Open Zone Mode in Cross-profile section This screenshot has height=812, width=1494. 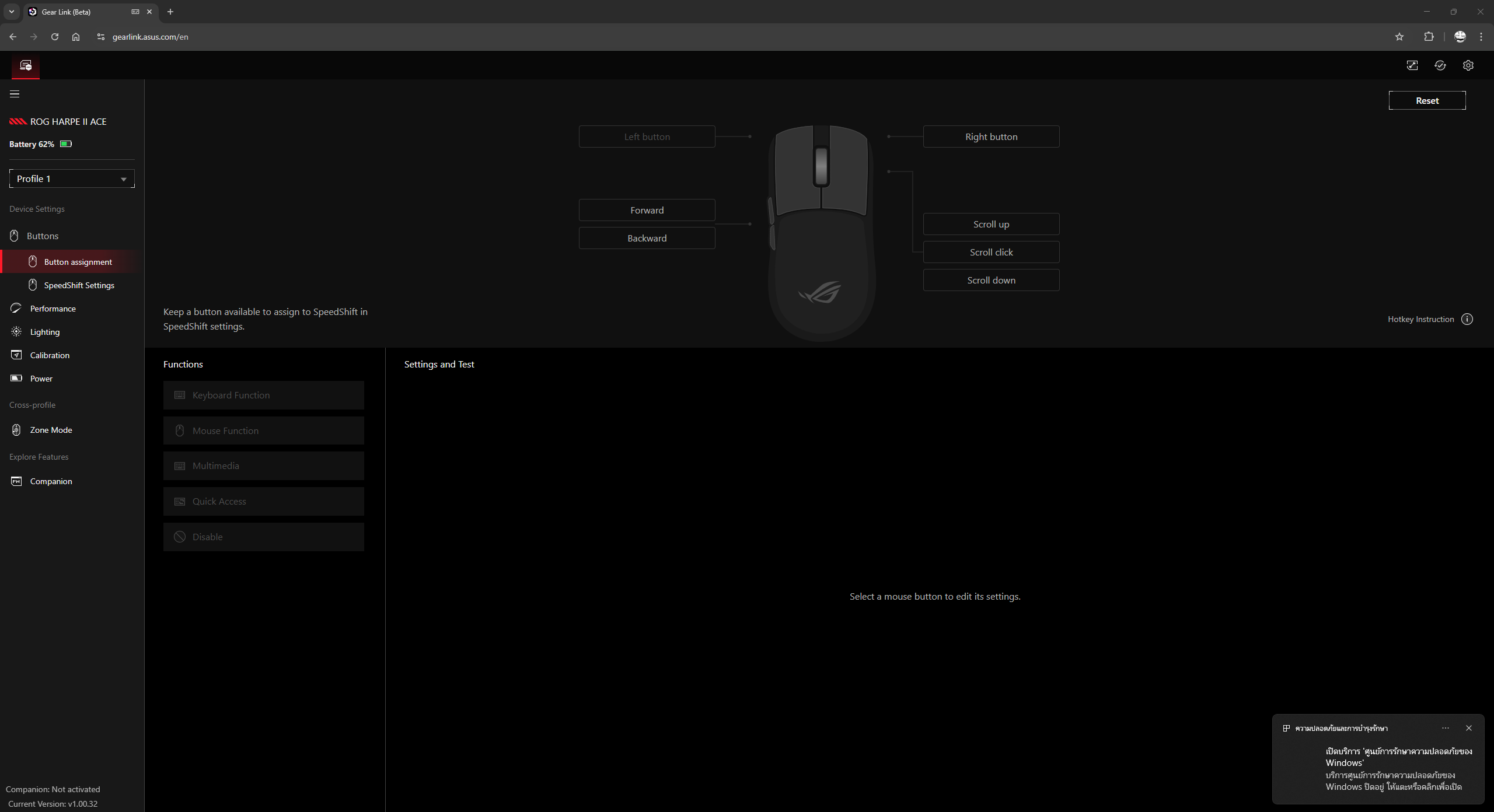click(51, 430)
